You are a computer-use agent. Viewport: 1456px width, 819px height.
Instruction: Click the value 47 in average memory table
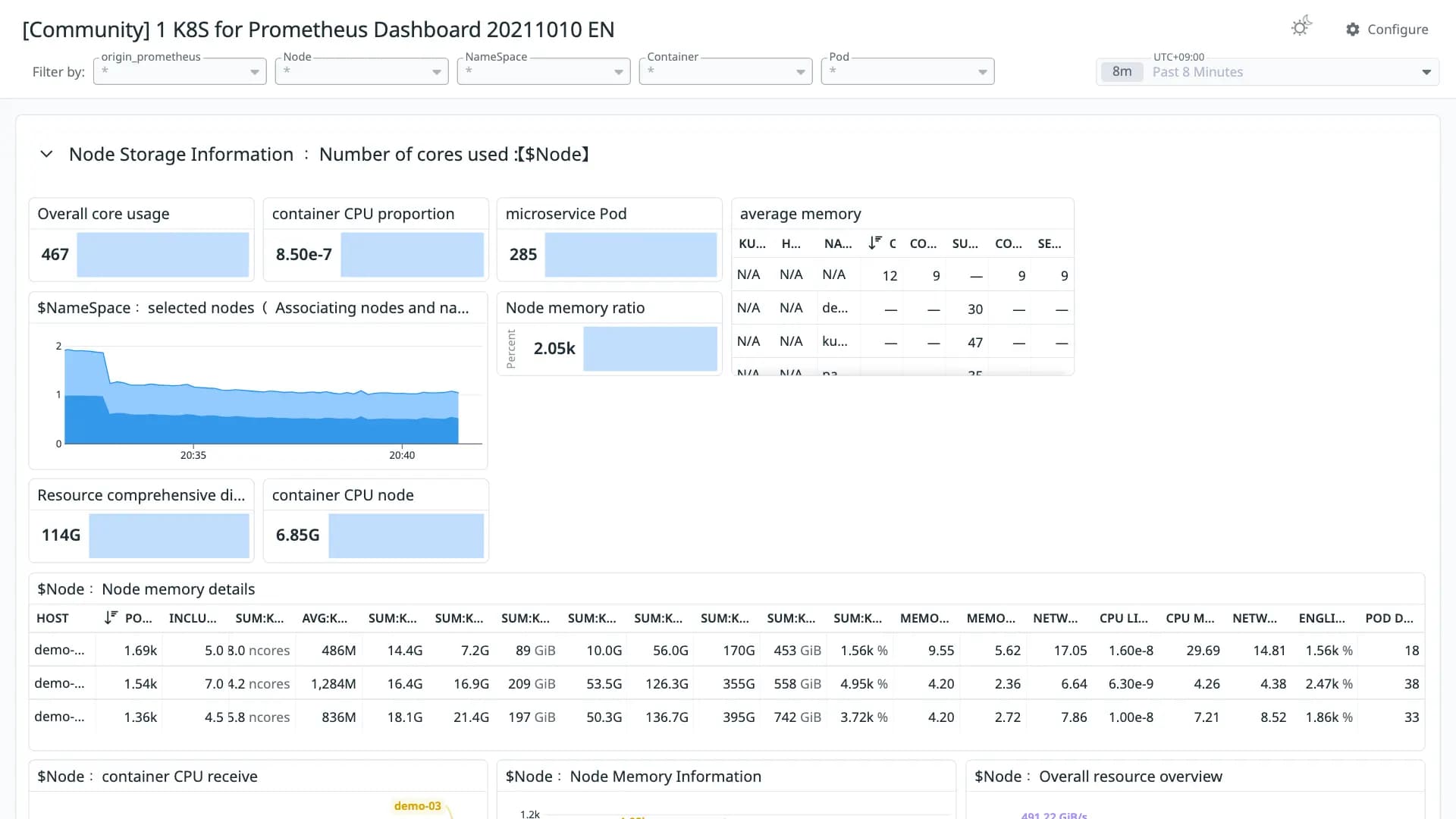coord(975,343)
